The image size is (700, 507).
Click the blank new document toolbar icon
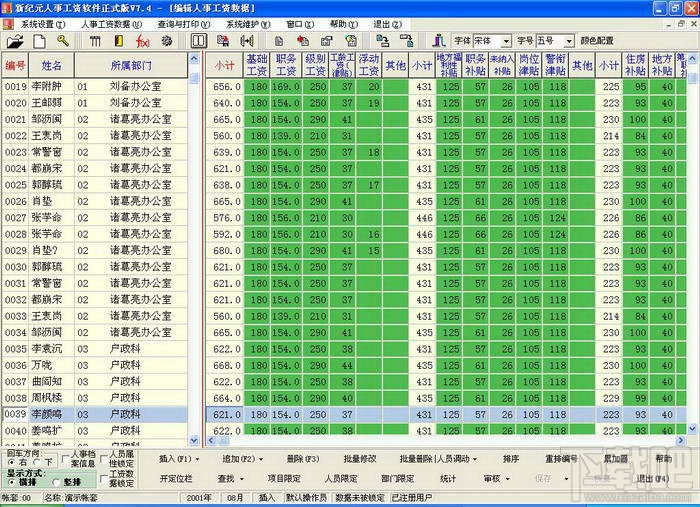pyautogui.click(x=39, y=42)
